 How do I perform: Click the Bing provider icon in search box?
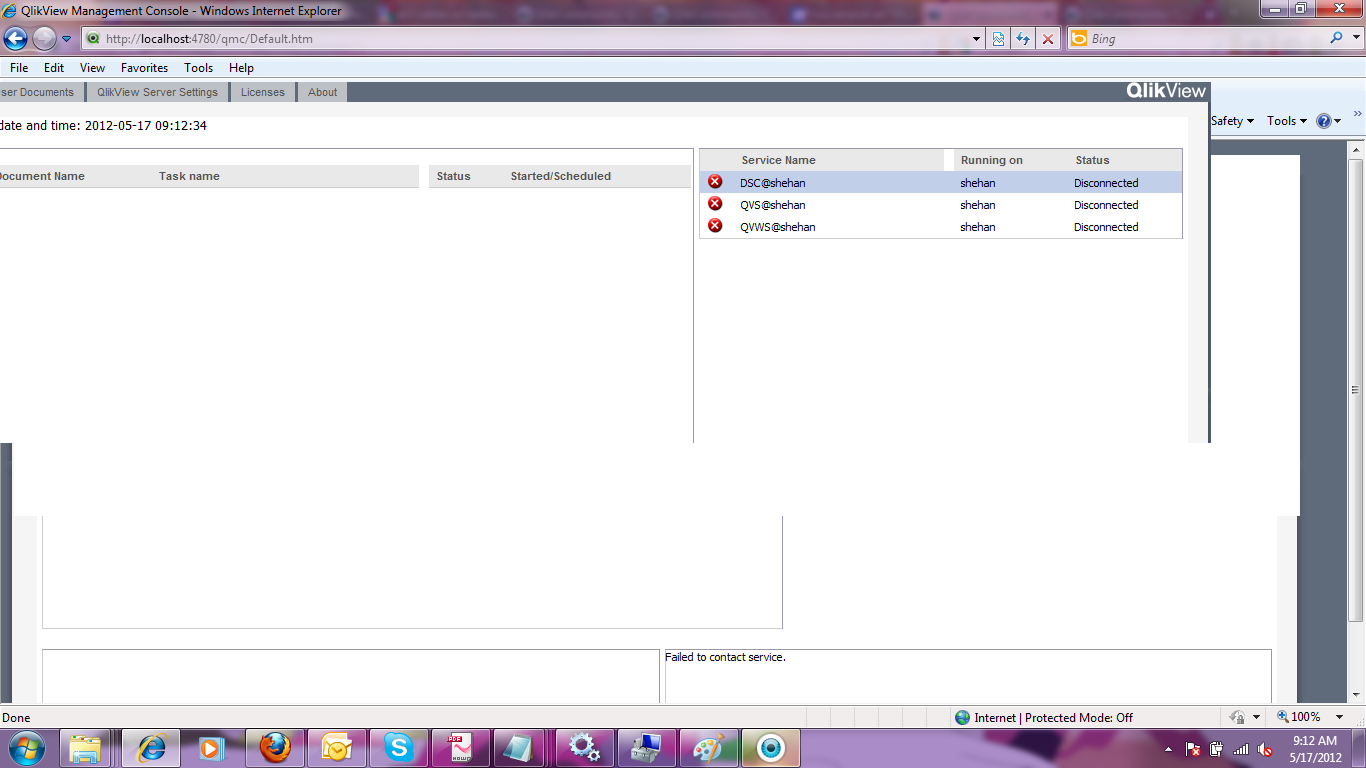tap(1079, 39)
